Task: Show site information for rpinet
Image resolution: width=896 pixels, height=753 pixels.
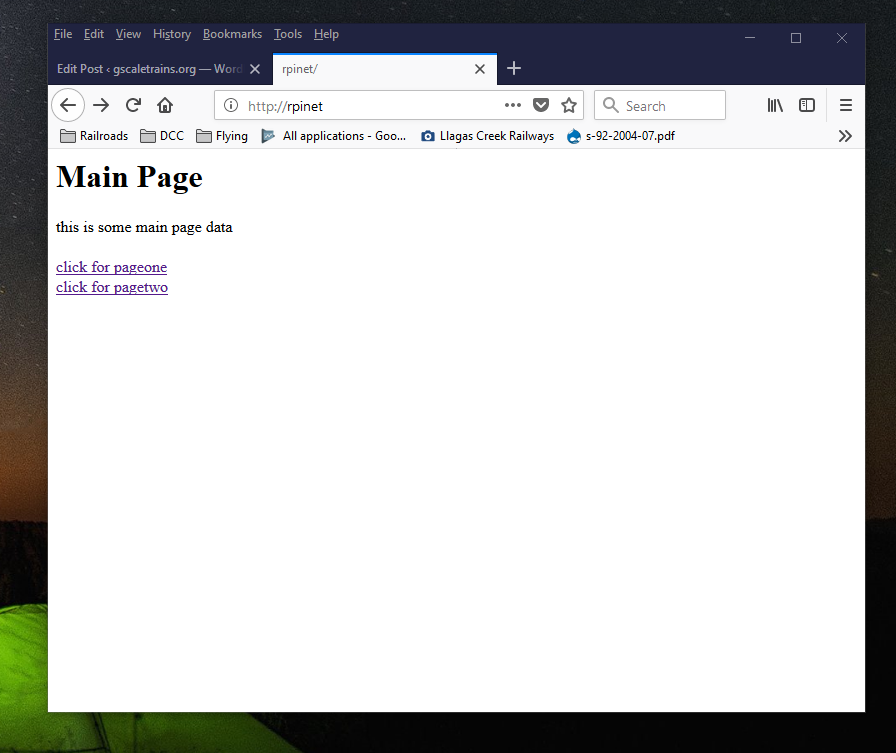Action: click(231, 106)
